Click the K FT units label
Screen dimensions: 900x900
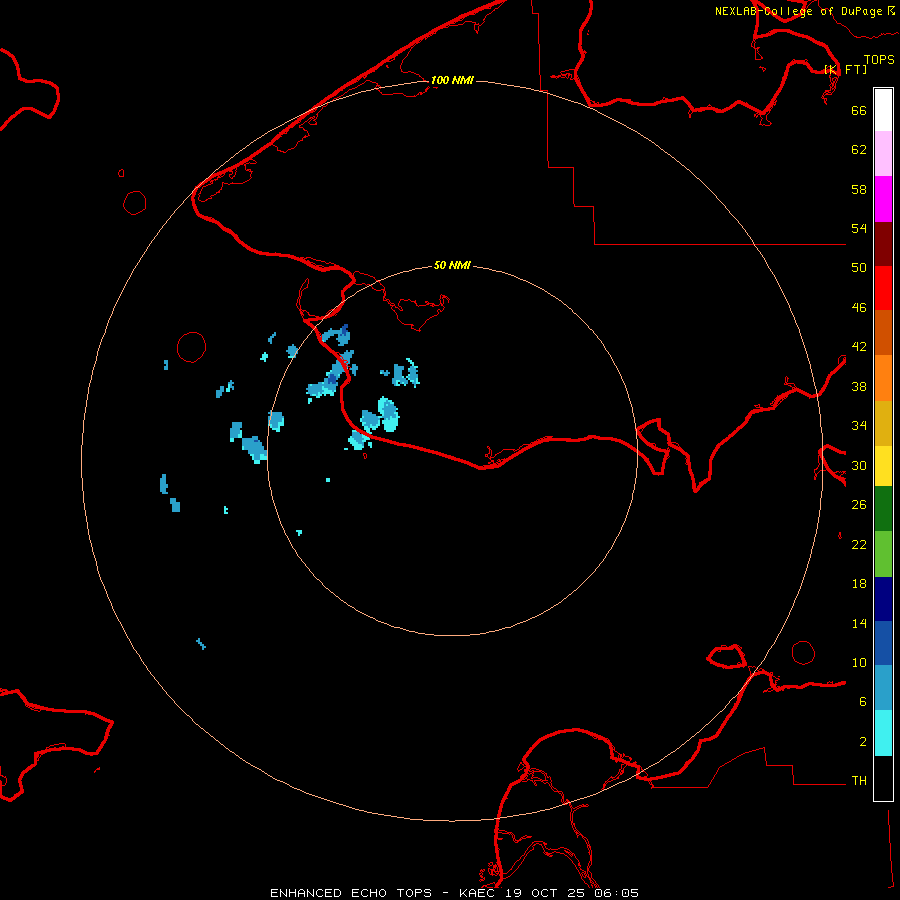(x=845, y=69)
